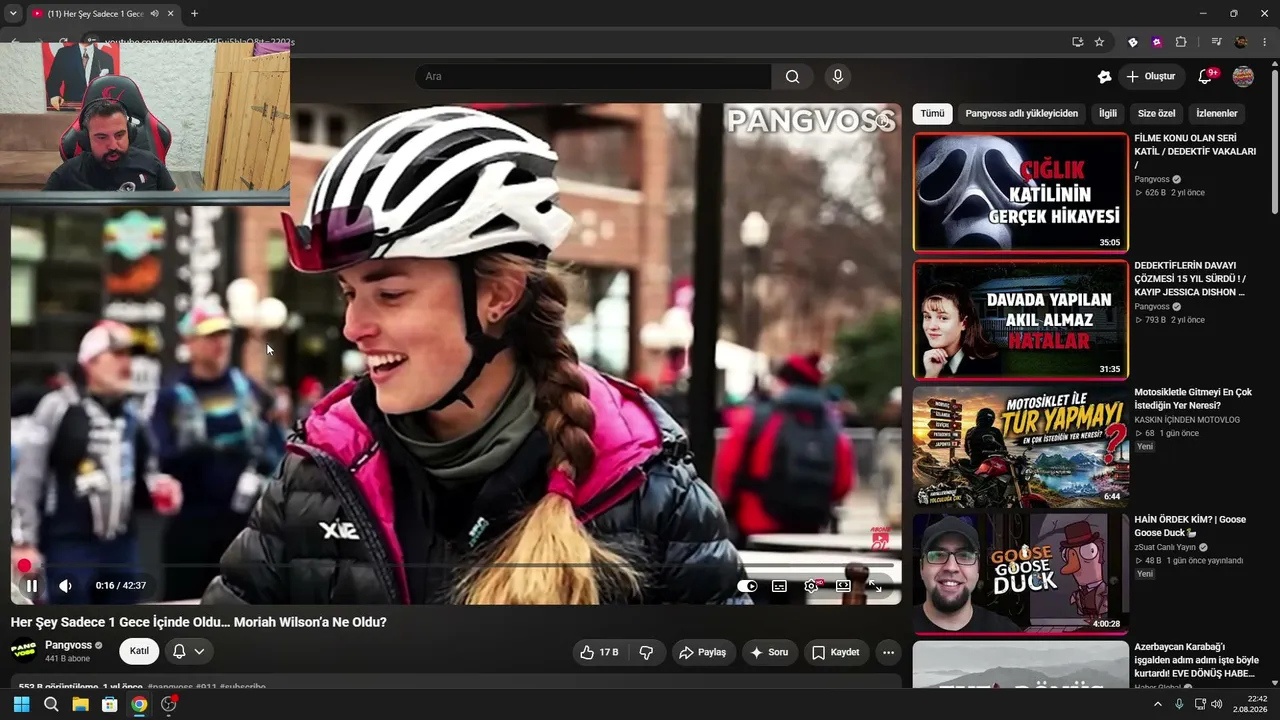This screenshot has width=1280, height=720.
Task: Open the Chrome profile avatar
Action: point(1241,42)
